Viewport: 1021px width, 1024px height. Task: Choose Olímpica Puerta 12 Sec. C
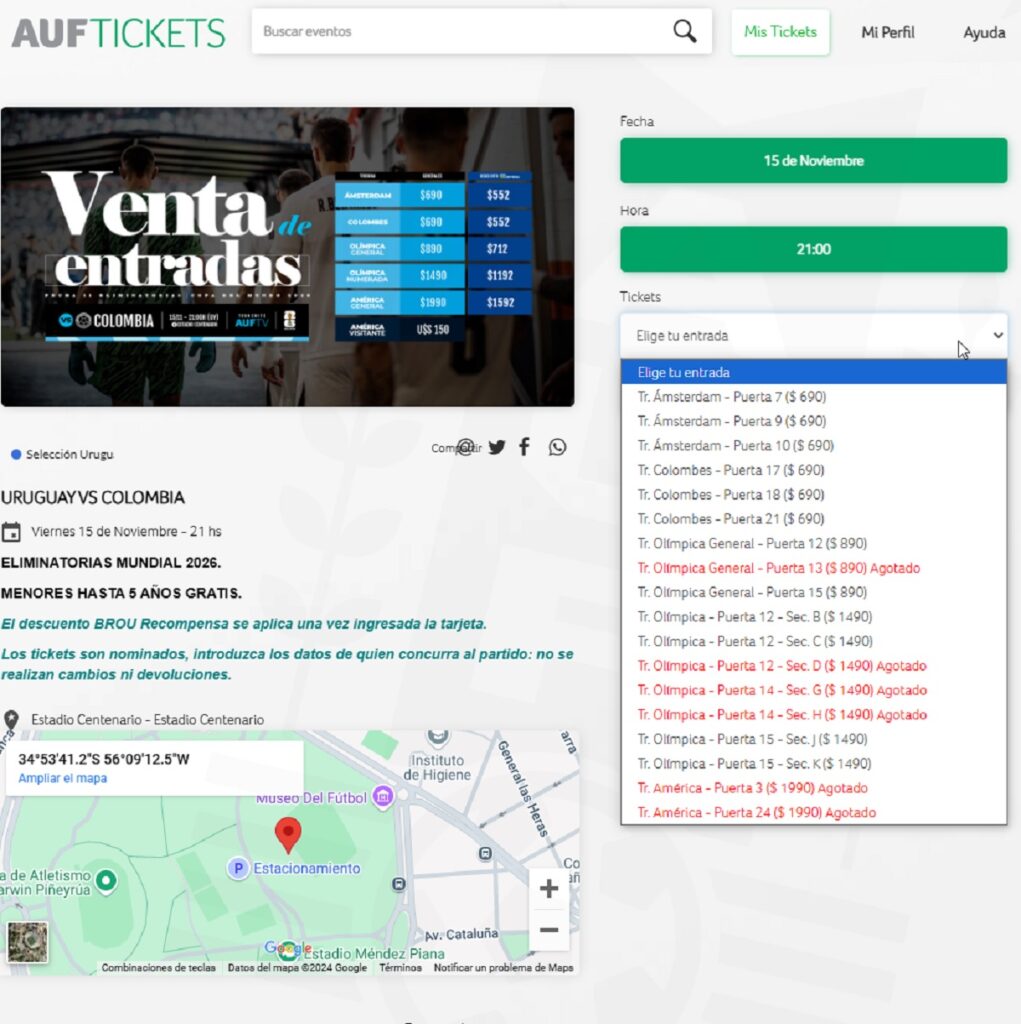pos(813,641)
